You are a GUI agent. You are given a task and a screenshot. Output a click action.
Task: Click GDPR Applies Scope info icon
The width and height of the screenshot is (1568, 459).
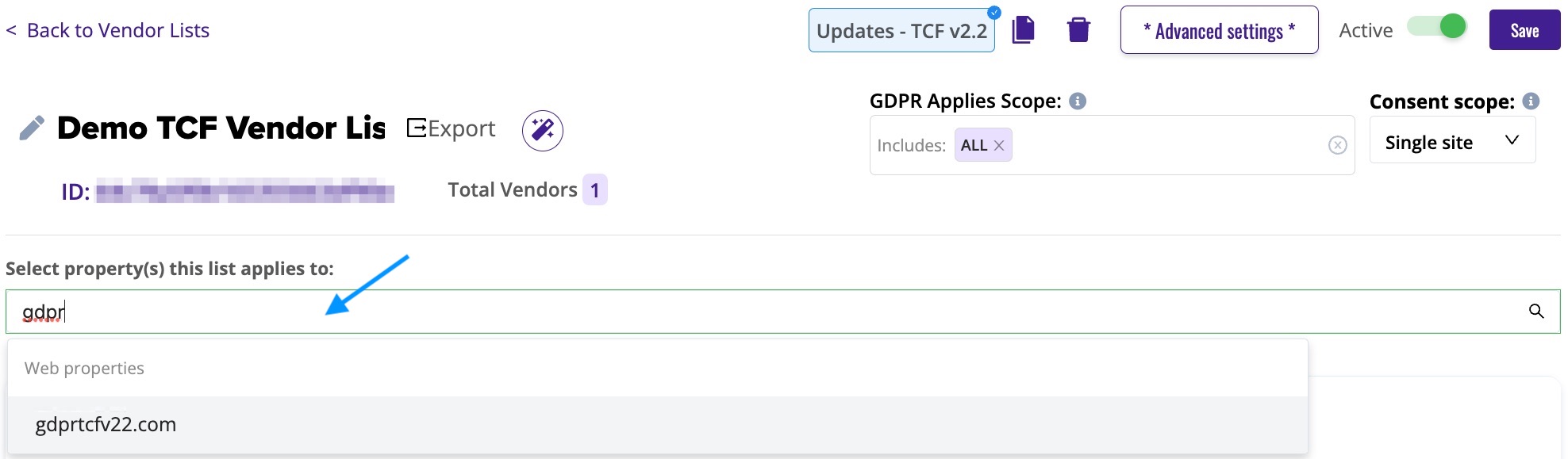[x=1078, y=101]
